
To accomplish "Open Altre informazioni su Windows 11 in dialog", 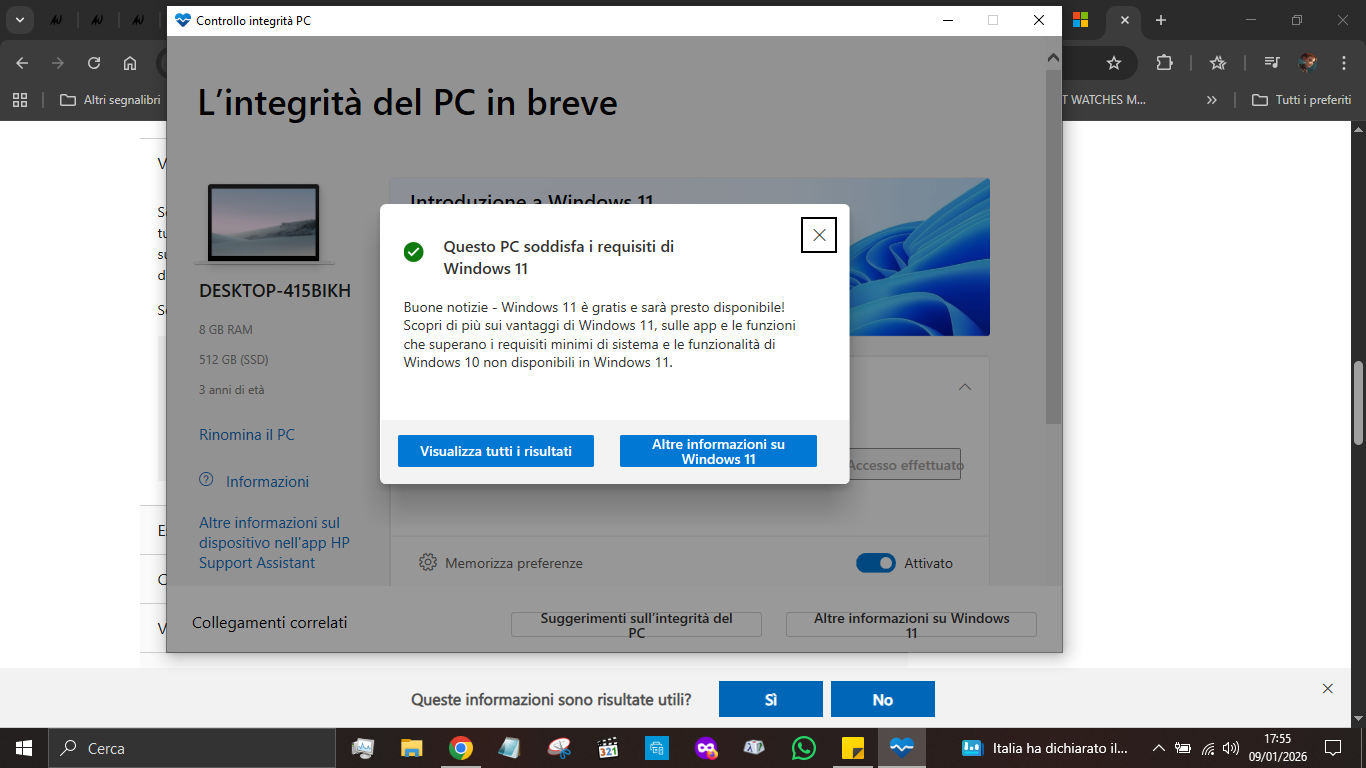I will 718,451.
